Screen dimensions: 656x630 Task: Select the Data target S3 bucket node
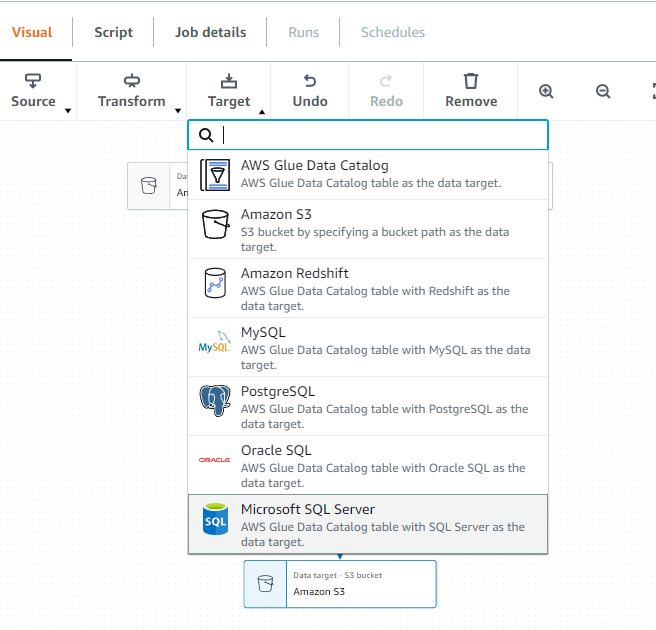click(x=340, y=584)
